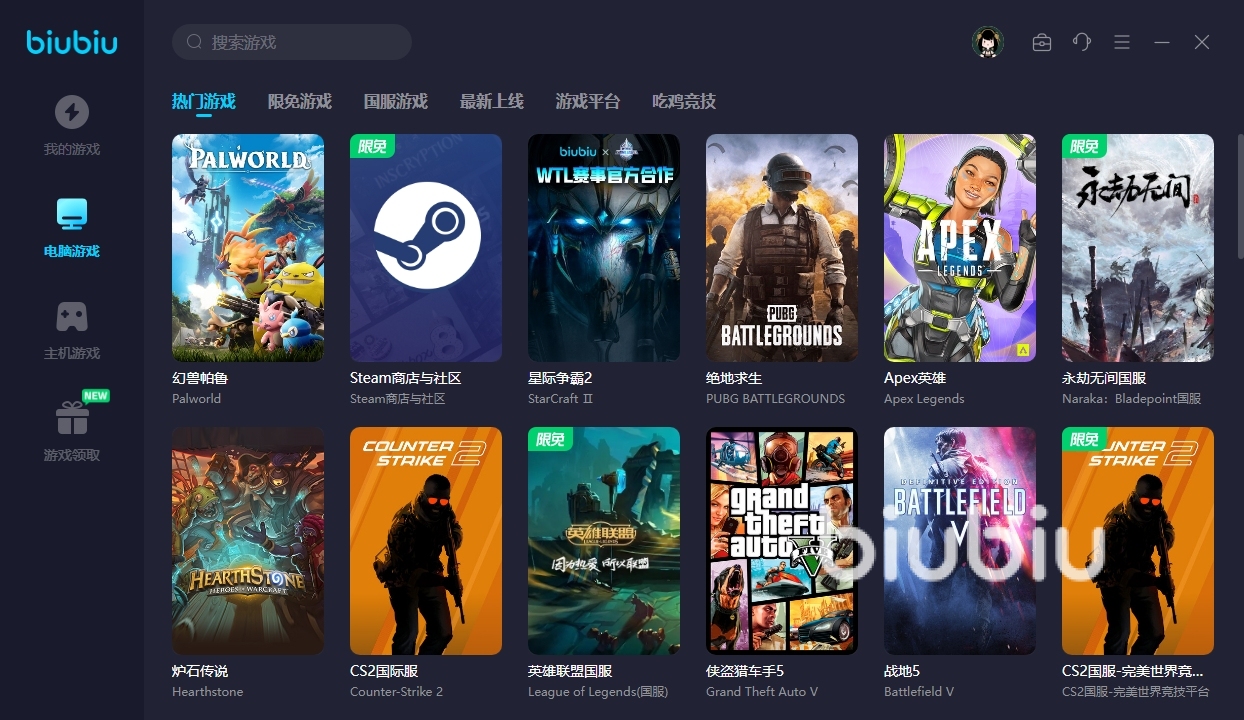Click the 限免 badge on CS2国服
1244x720 pixels.
[x=1084, y=439]
